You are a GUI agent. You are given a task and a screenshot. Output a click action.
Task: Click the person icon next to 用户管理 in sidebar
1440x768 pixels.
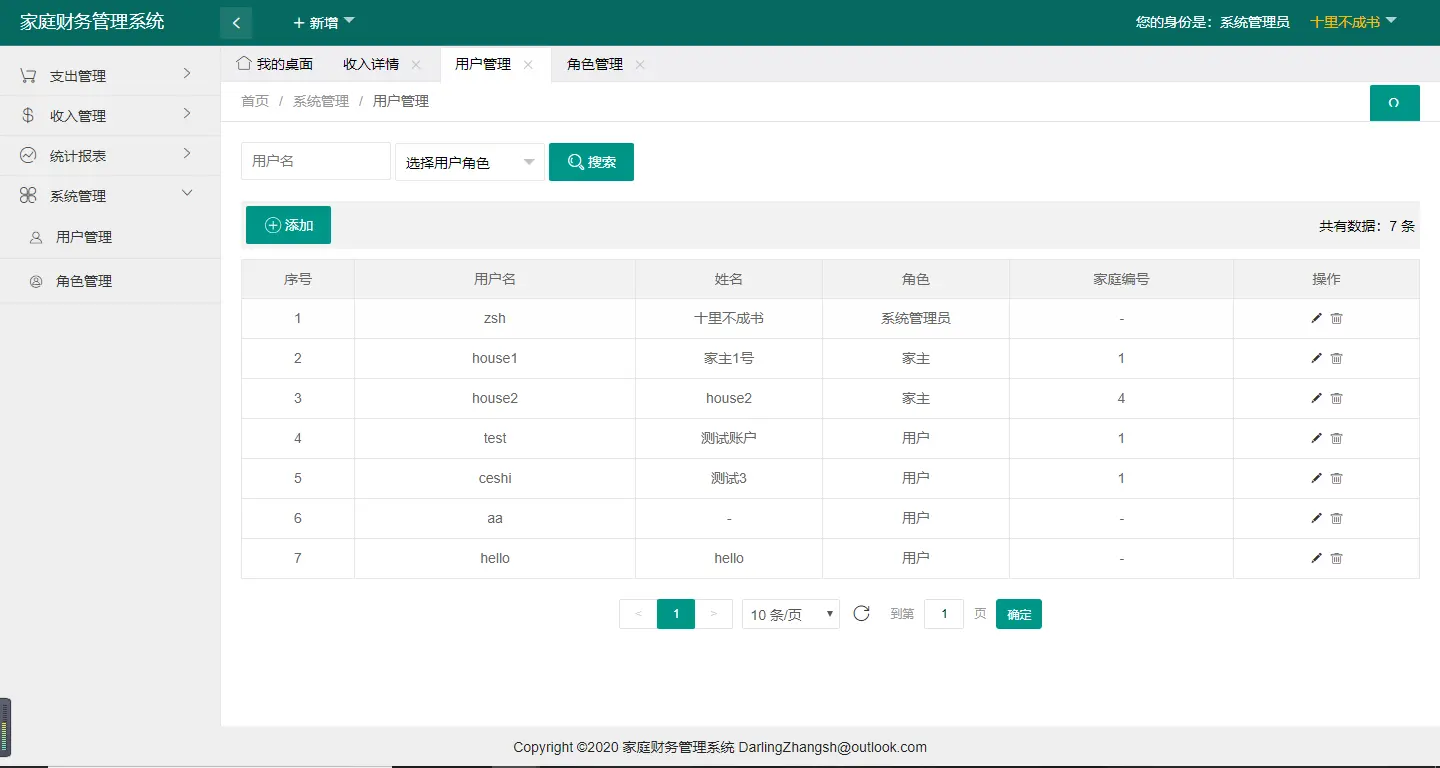[x=34, y=237]
